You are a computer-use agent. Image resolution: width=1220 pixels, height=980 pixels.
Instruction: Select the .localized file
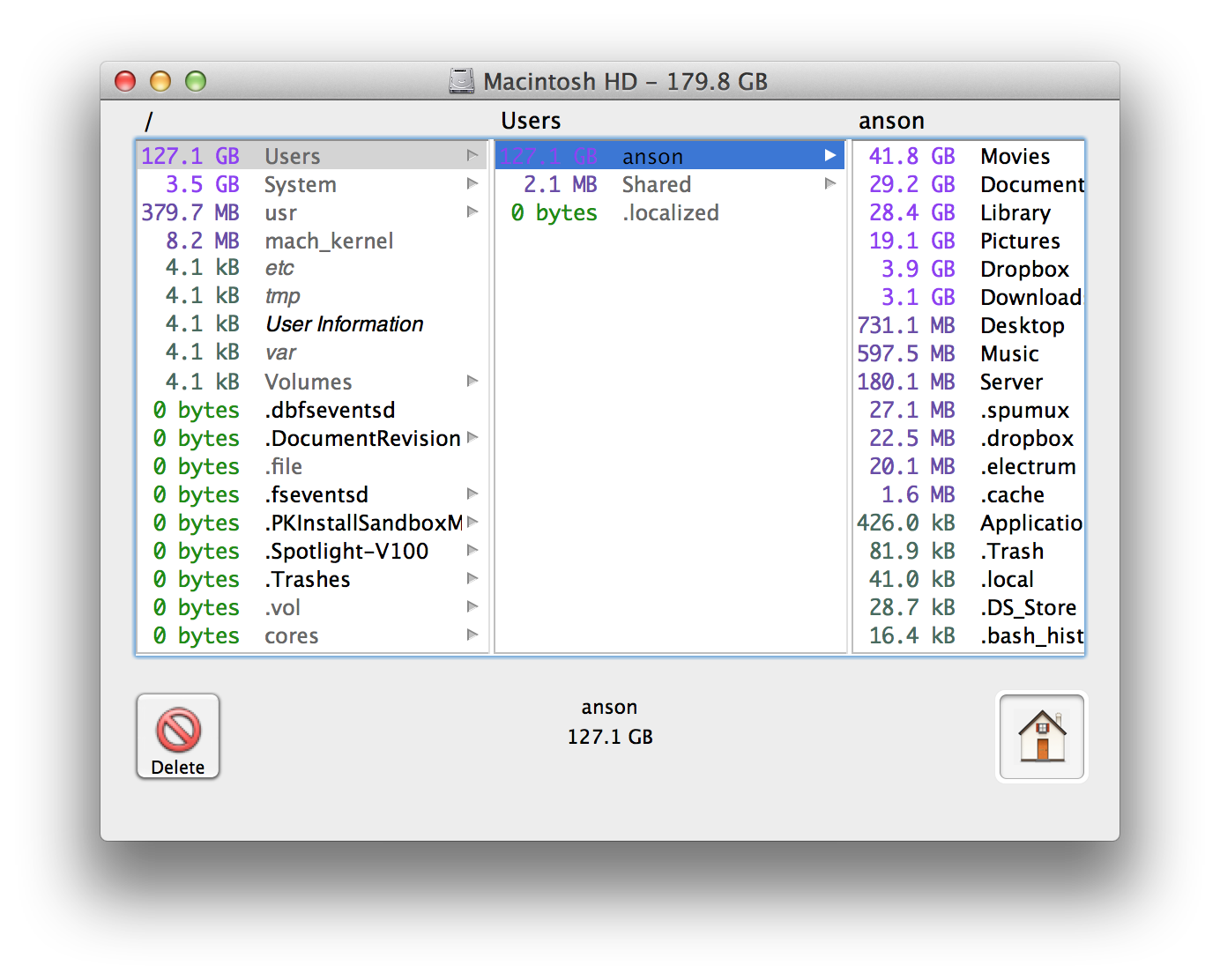(x=670, y=212)
